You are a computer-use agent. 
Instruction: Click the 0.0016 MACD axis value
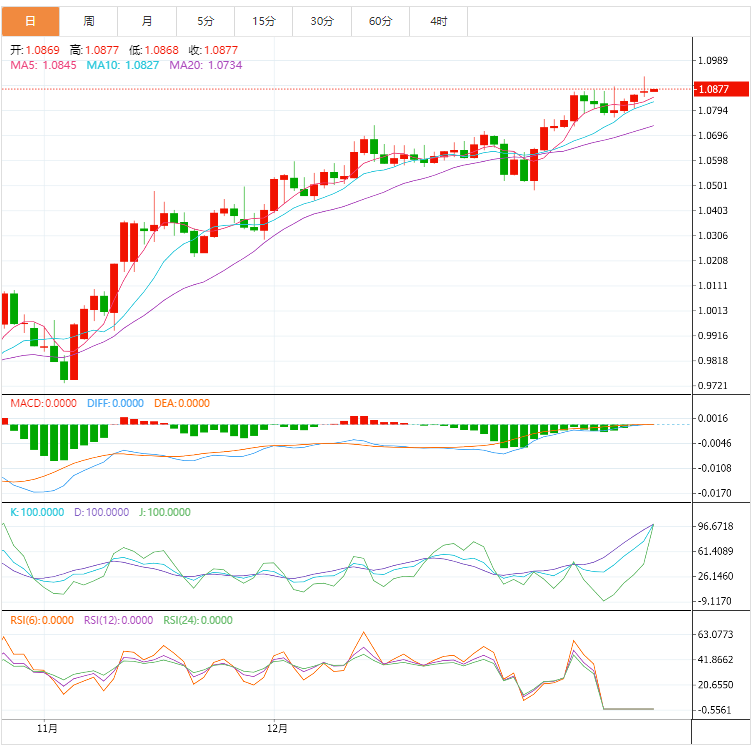coord(713,418)
